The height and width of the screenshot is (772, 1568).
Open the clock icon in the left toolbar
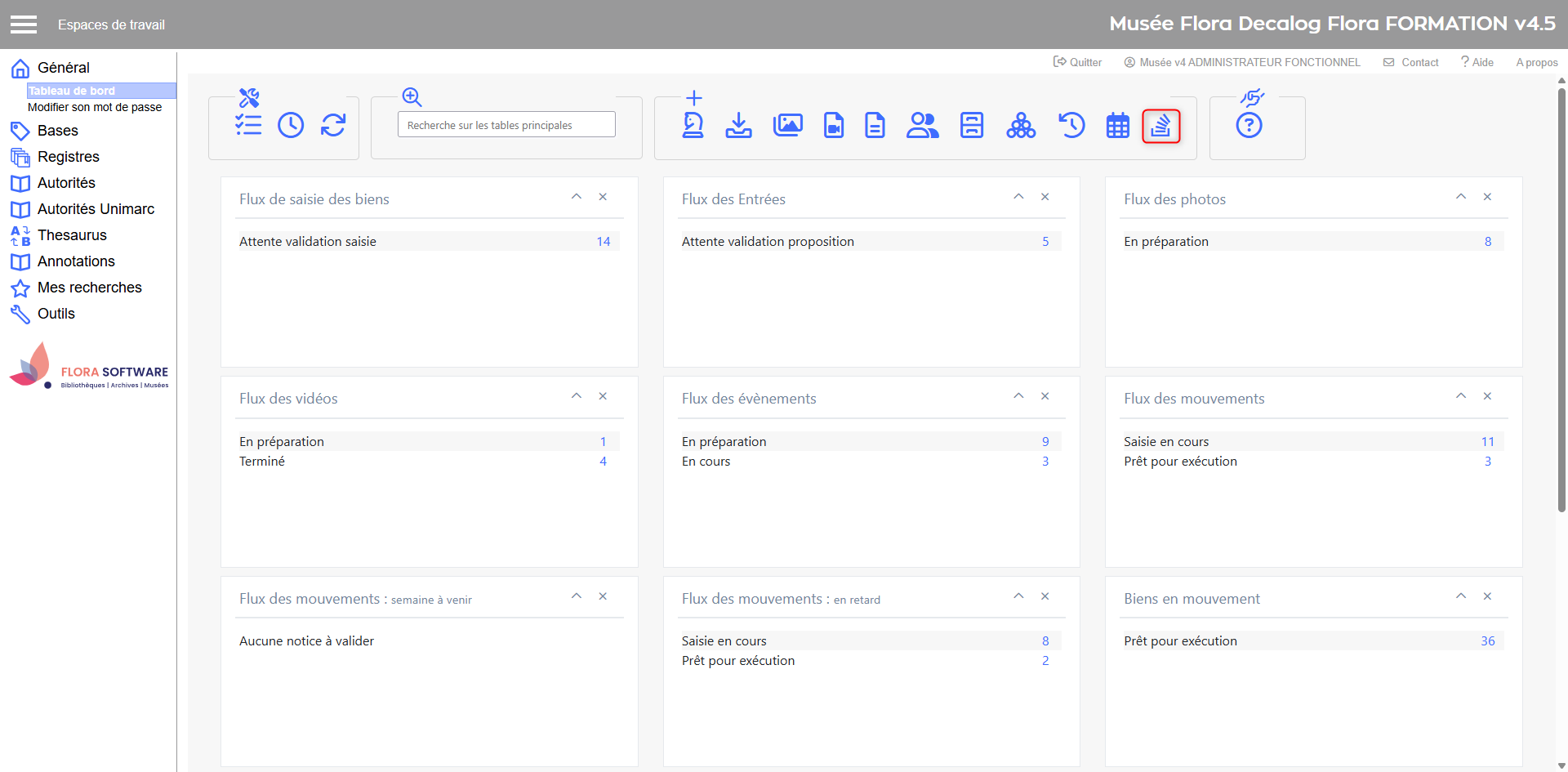291,125
